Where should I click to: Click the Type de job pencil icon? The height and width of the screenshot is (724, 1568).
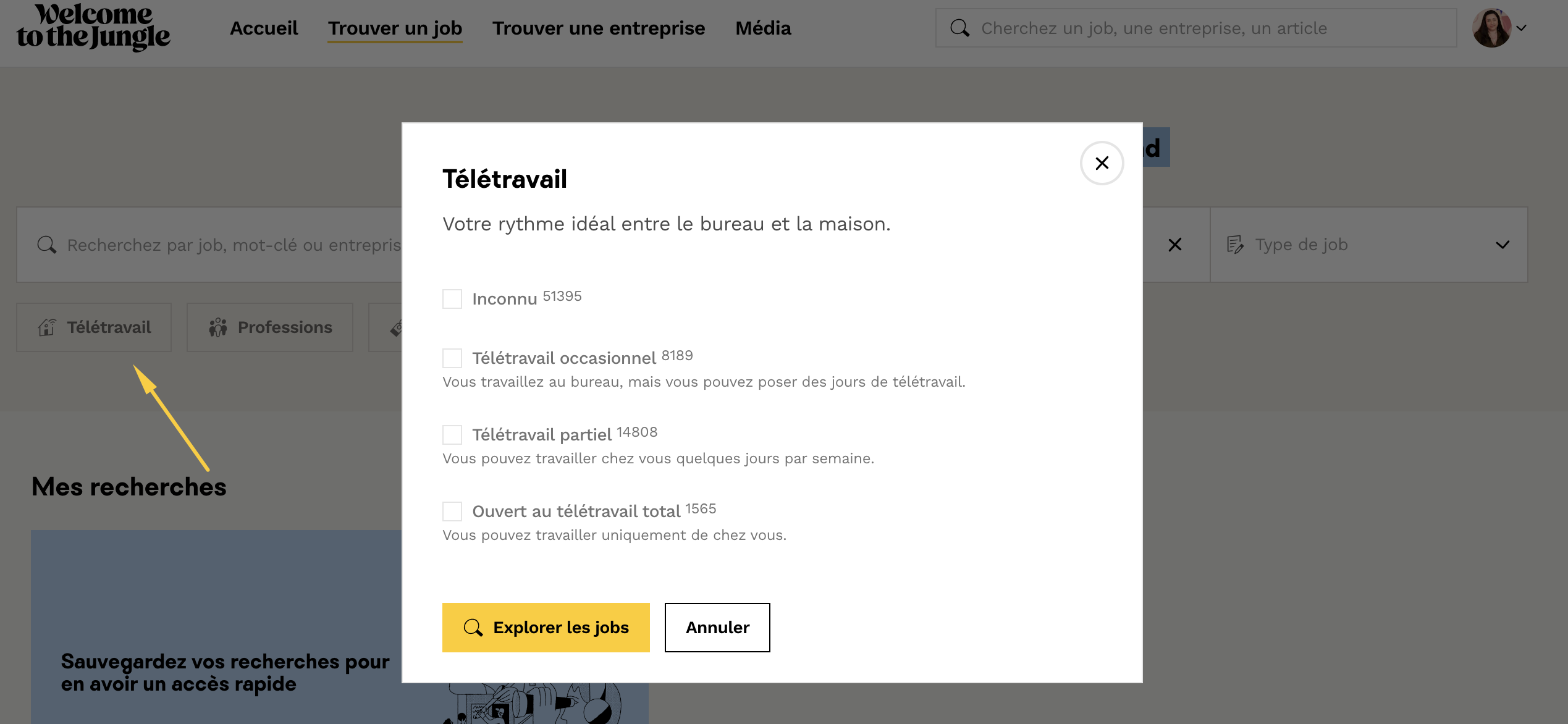(x=1235, y=245)
